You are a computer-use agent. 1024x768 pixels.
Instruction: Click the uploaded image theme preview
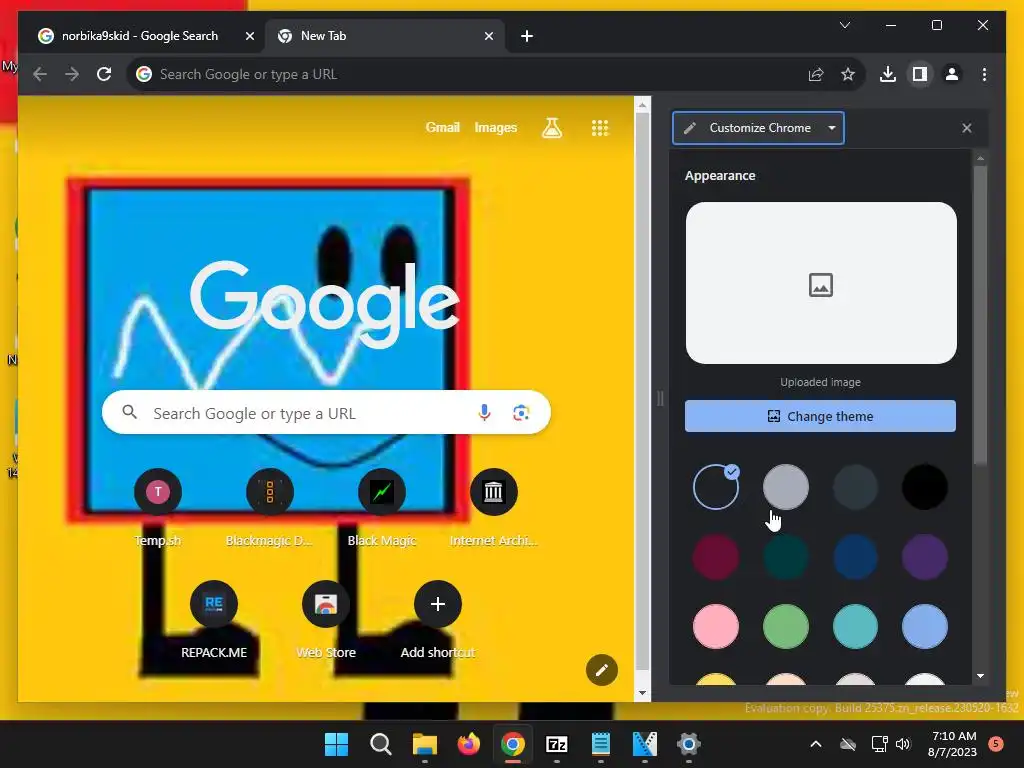click(x=821, y=283)
